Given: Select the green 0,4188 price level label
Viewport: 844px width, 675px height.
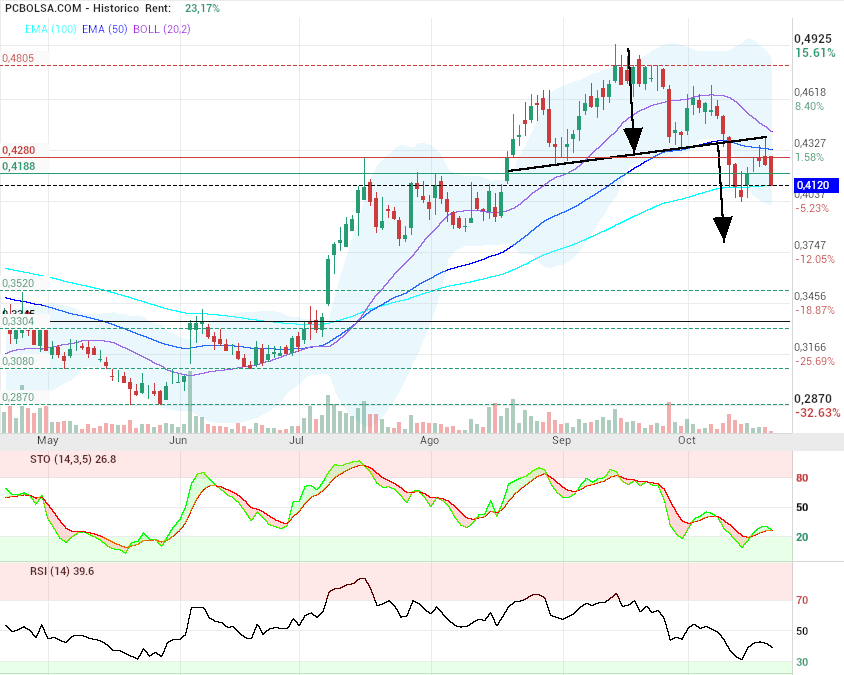Looking at the screenshot, I should tap(18, 166).
